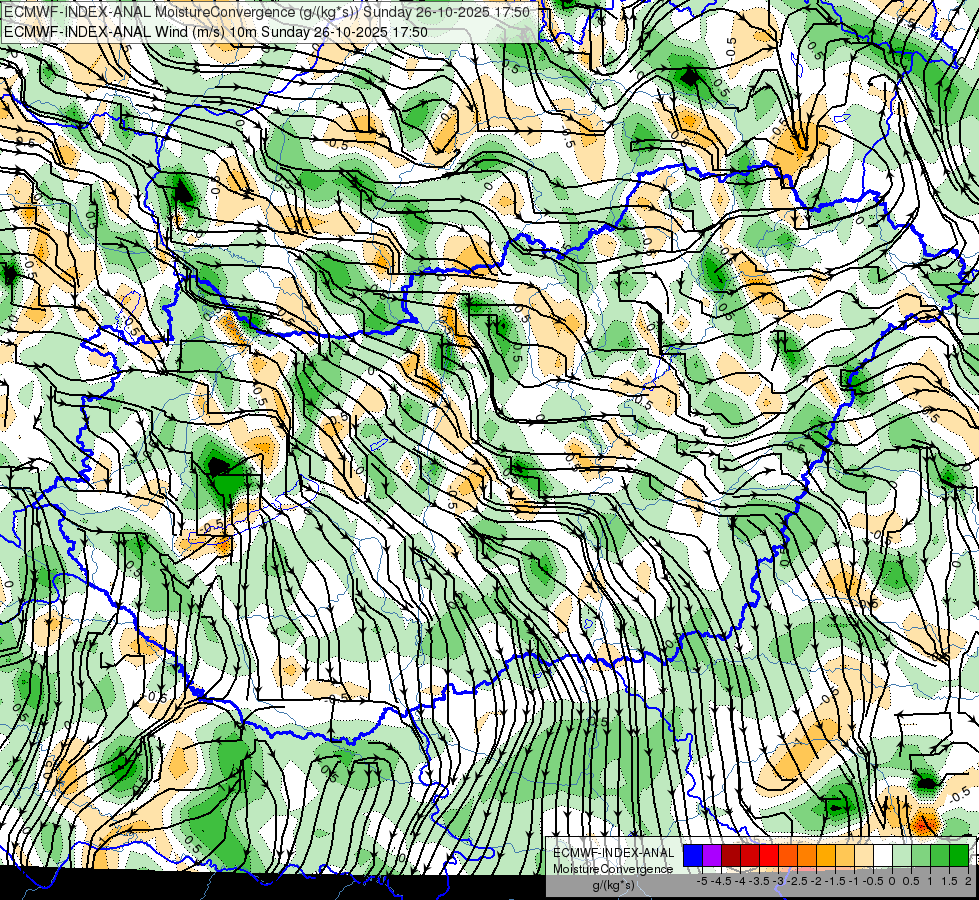979x900 pixels.
Task: Click the -4.5 tick label on legend
Action: point(721,881)
